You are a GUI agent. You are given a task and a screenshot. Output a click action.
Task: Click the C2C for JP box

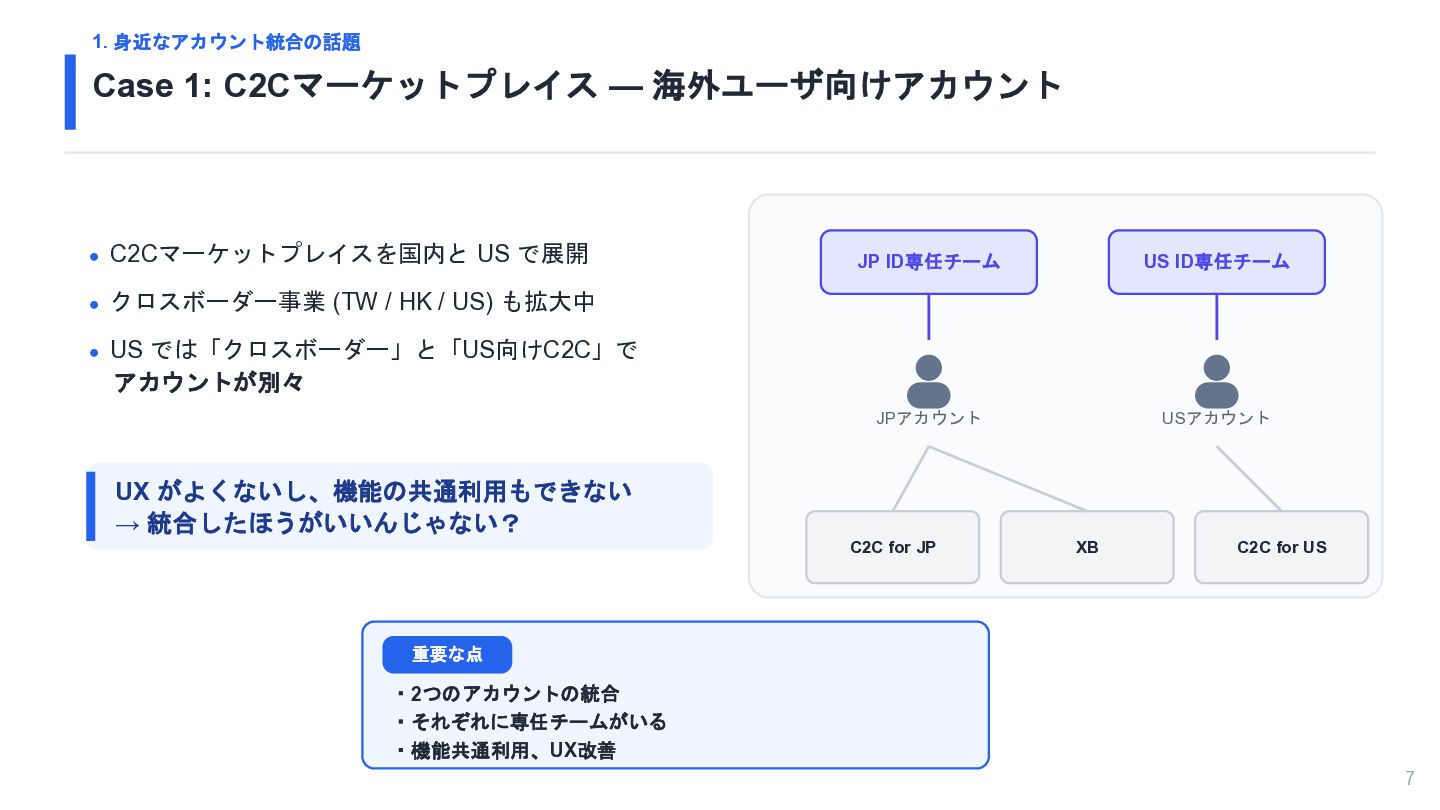coord(892,547)
